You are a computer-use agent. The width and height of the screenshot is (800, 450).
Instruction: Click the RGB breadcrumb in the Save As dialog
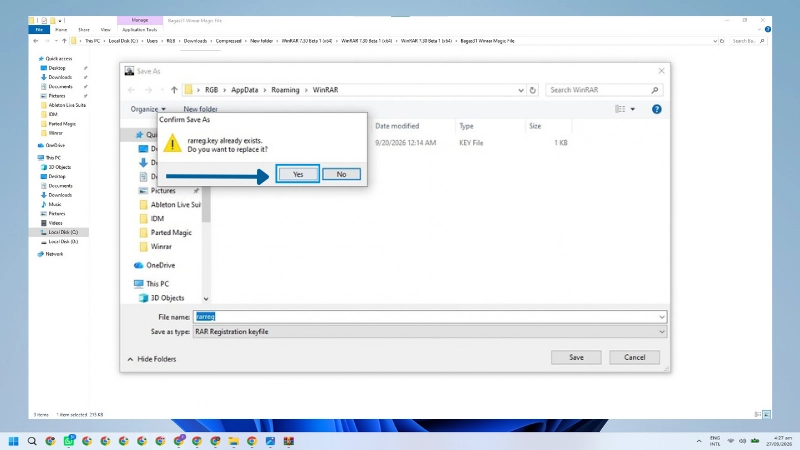point(211,90)
